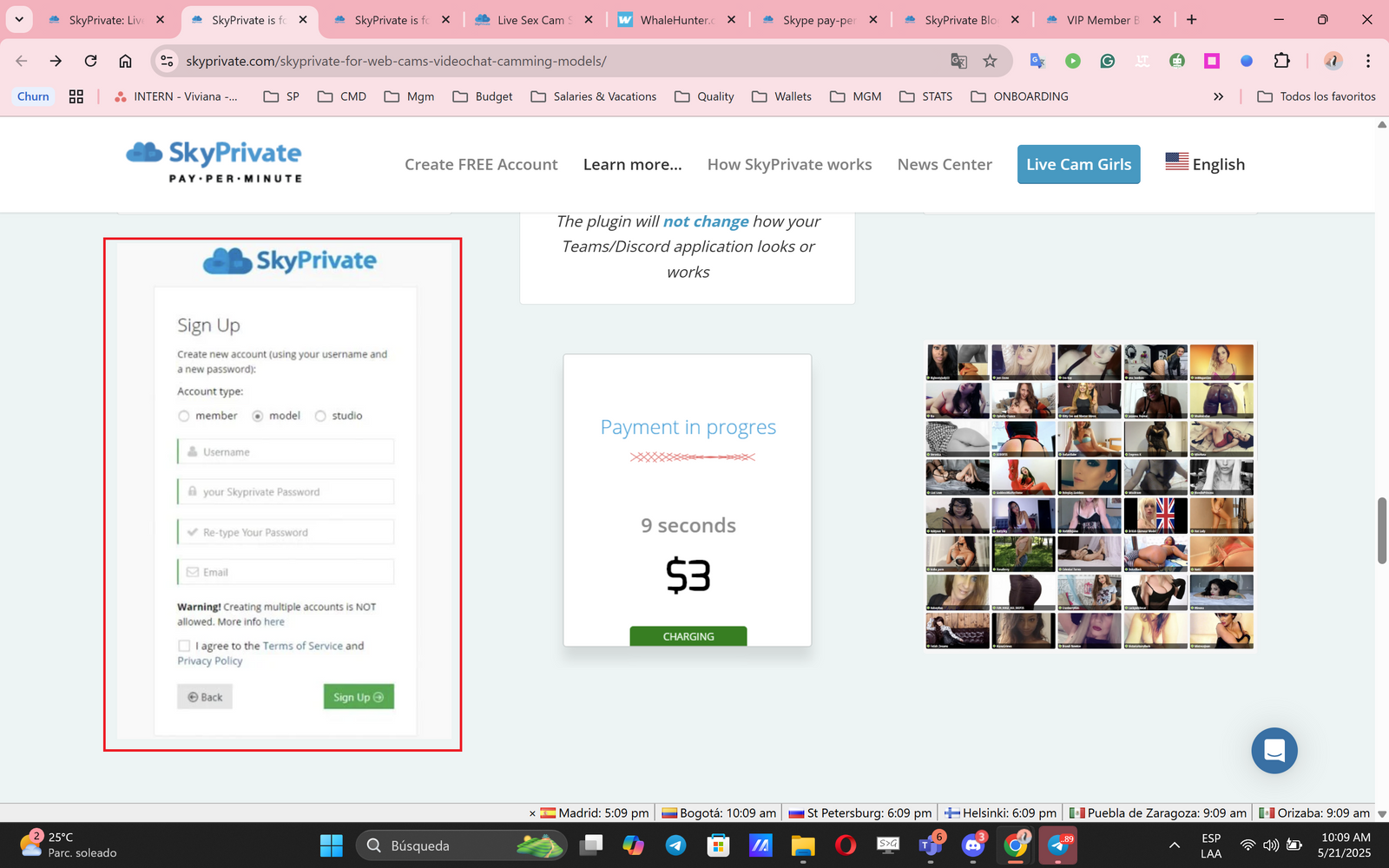Click the address bar URL
The width and height of the screenshot is (1389, 868).
(396, 61)
